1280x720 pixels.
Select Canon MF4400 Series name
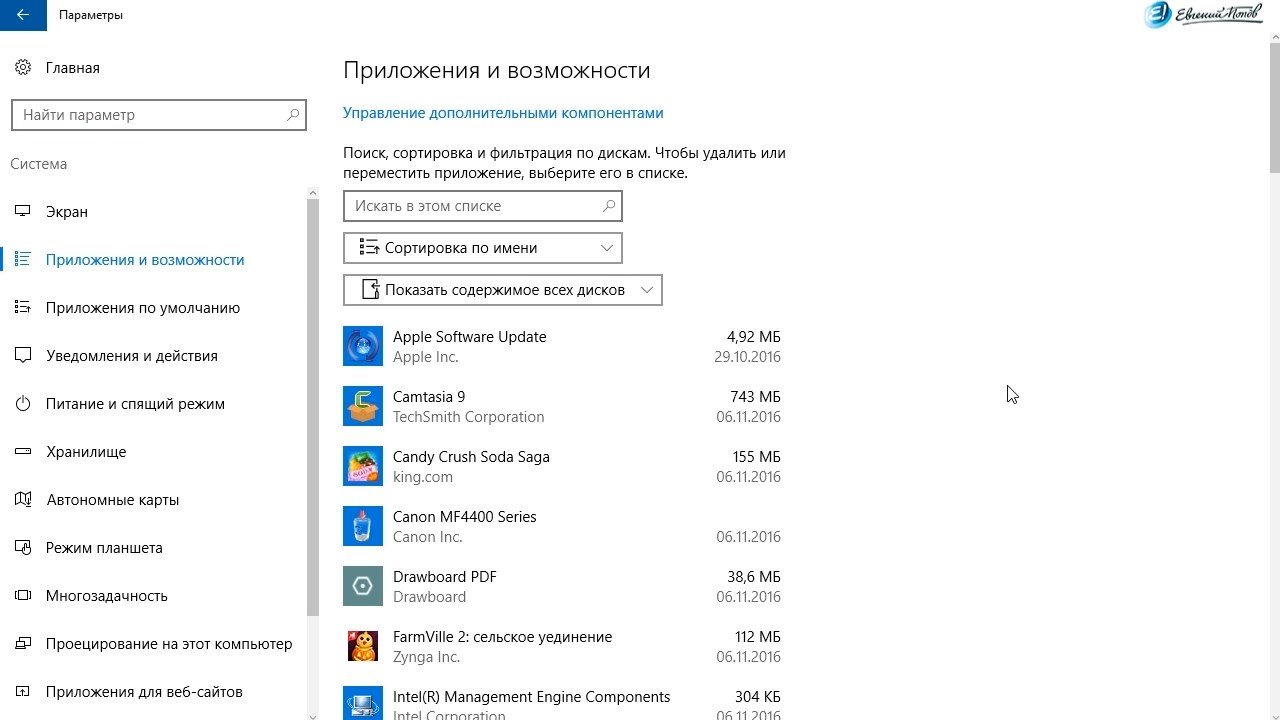click(x=465, y=517)
